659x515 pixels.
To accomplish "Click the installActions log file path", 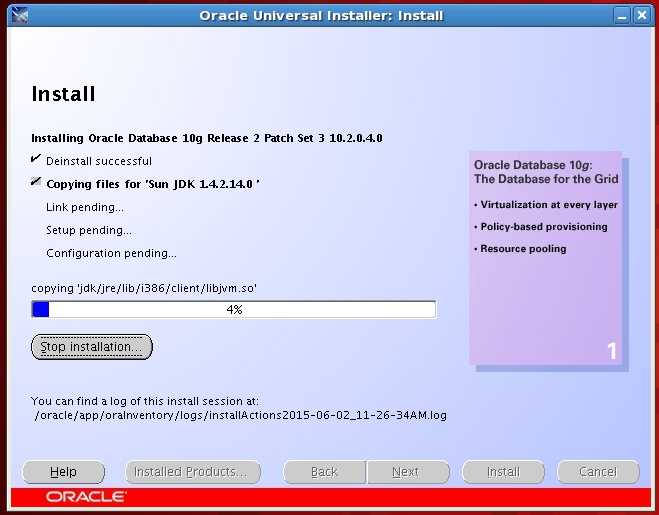I will [240, 415].
